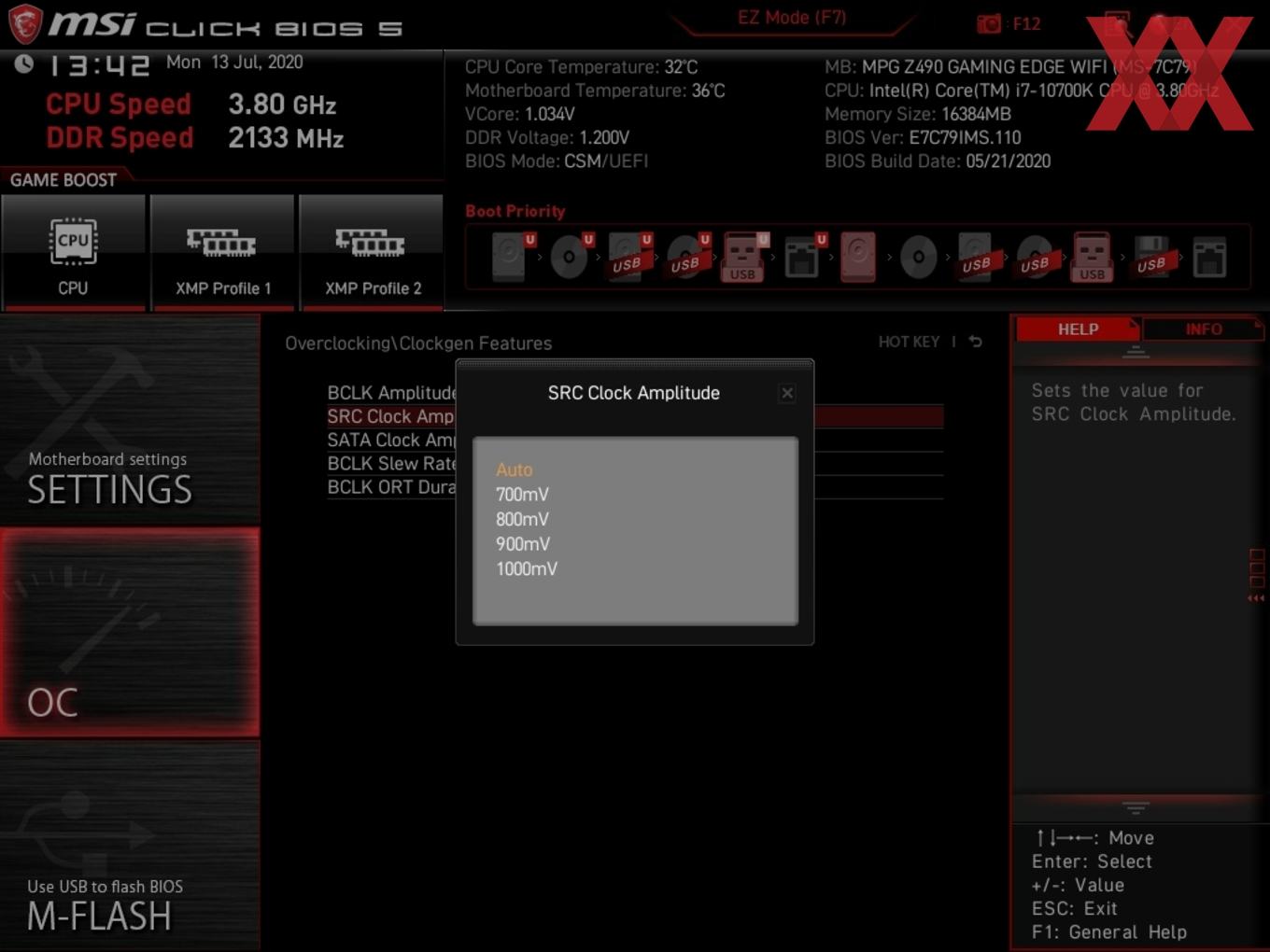Image resolution: width=1270 pixels, height=952 pixels.
Task: Select the BCLK Slew Rate setting row
Action: pyautogui.click(x=635, y=463)
